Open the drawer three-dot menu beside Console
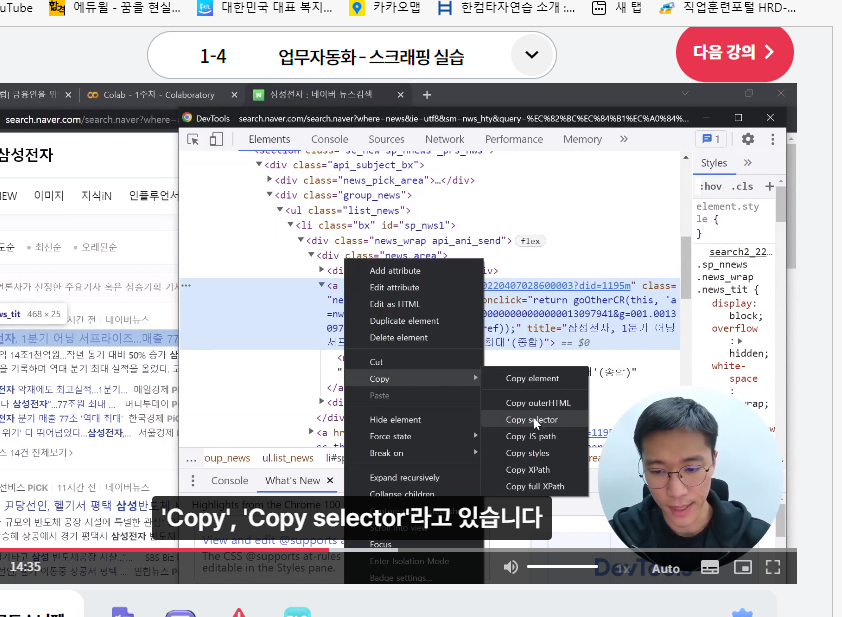This screenshot has width=842, height=617. 193,481
